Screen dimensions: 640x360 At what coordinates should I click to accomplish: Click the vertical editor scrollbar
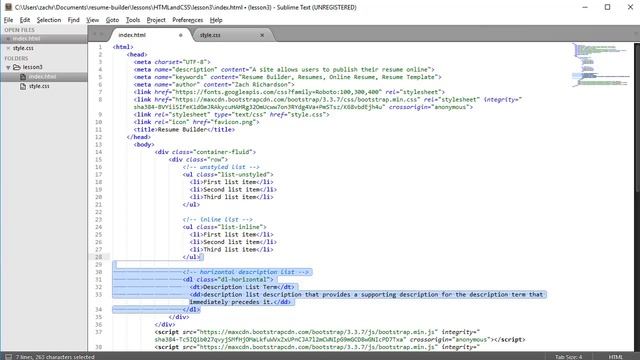coord(637,117)
